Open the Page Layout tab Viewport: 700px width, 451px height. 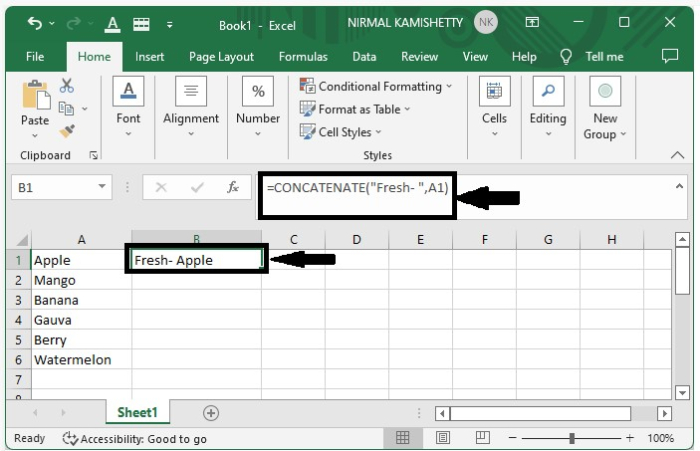click(221, 57)
